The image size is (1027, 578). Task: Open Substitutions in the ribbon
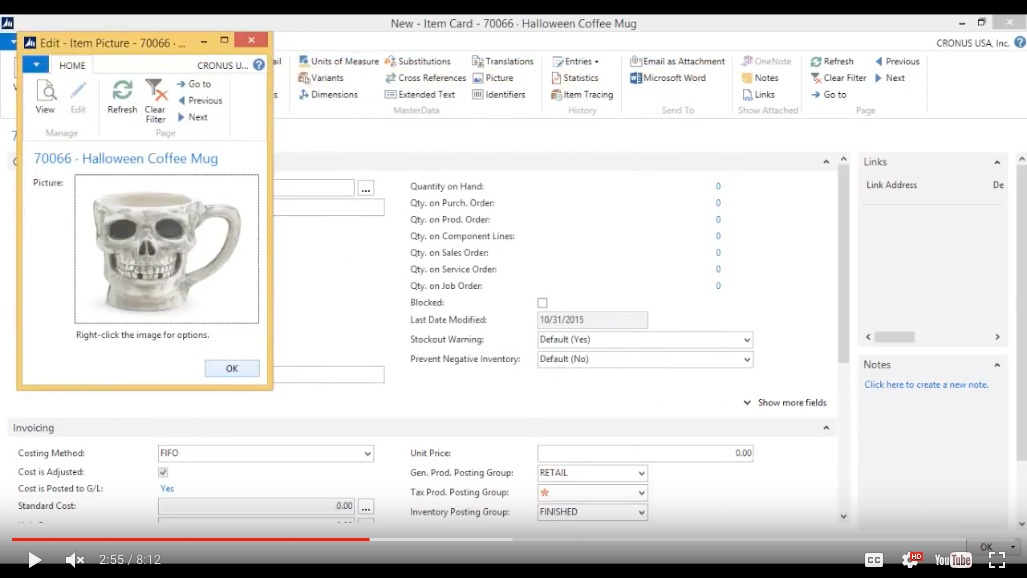[418, 61]
